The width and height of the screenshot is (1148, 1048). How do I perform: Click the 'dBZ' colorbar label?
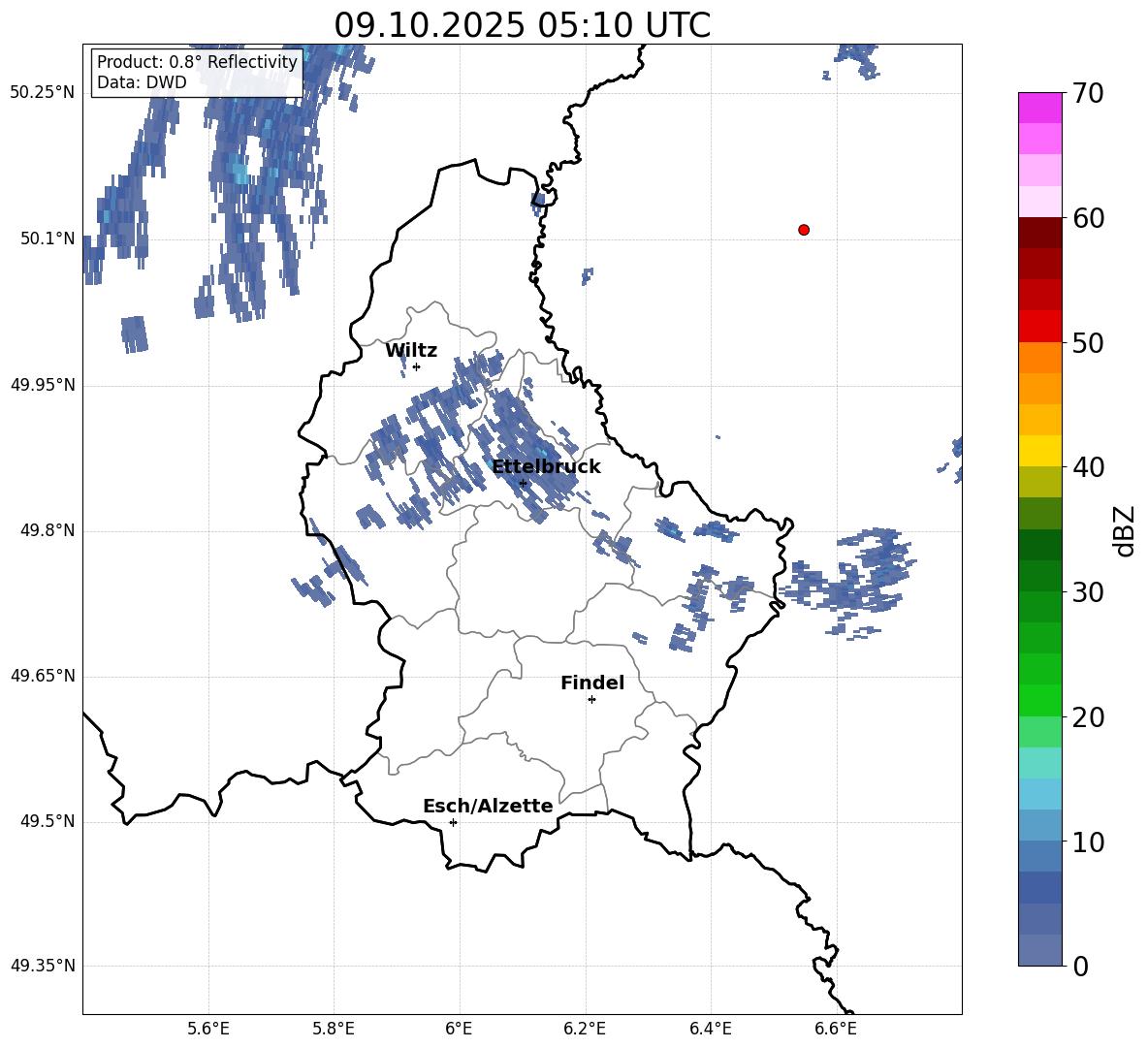click(x=1126, y=530)
